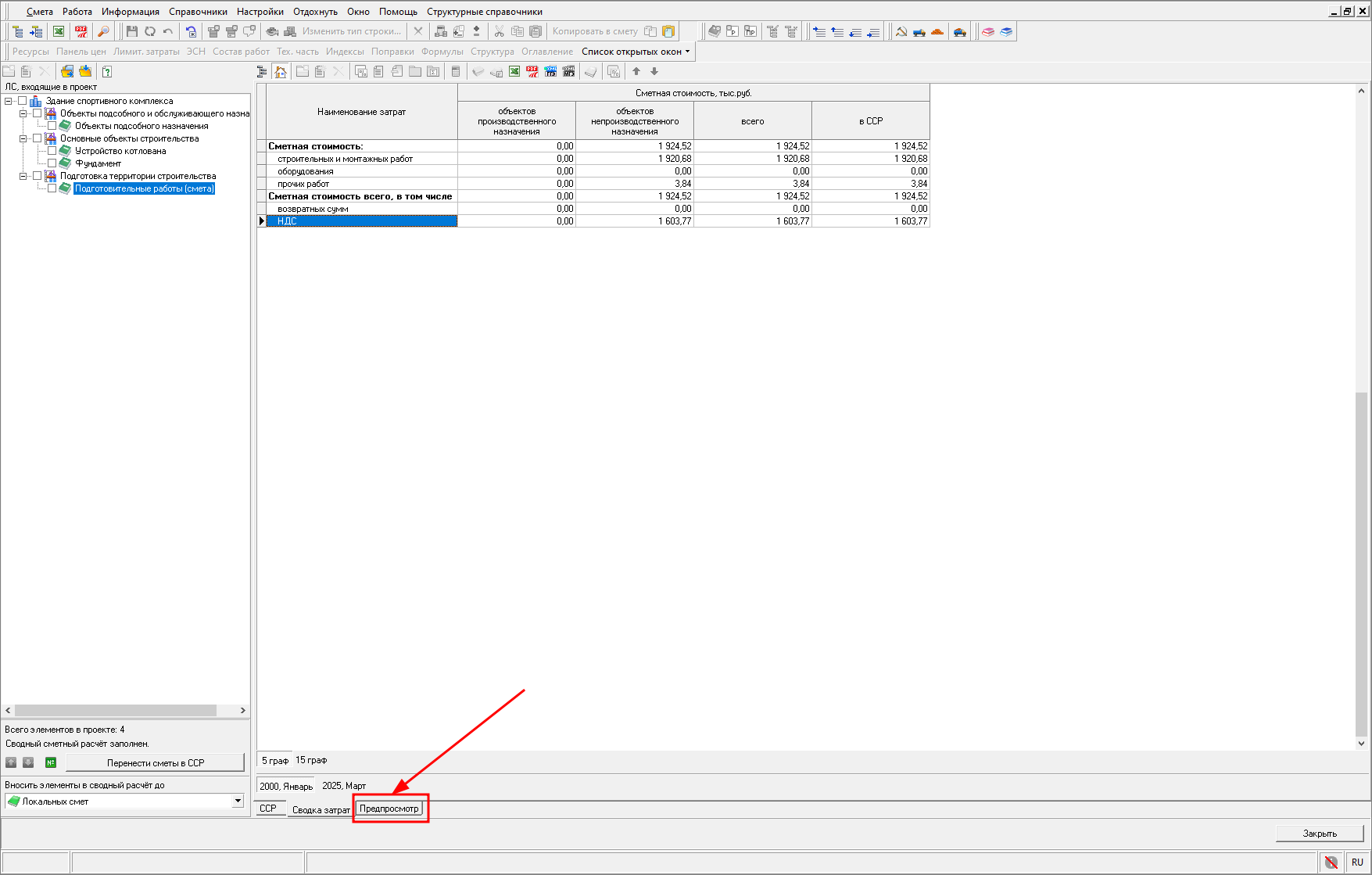Click the blue truck machinery icon

(919, 31)
